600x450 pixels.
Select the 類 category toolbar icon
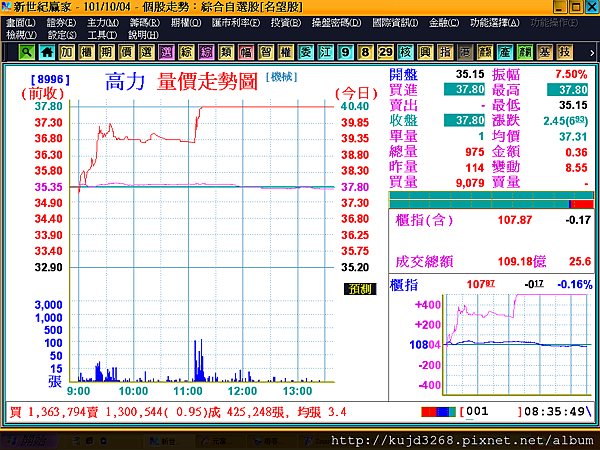tap(226, 52)
